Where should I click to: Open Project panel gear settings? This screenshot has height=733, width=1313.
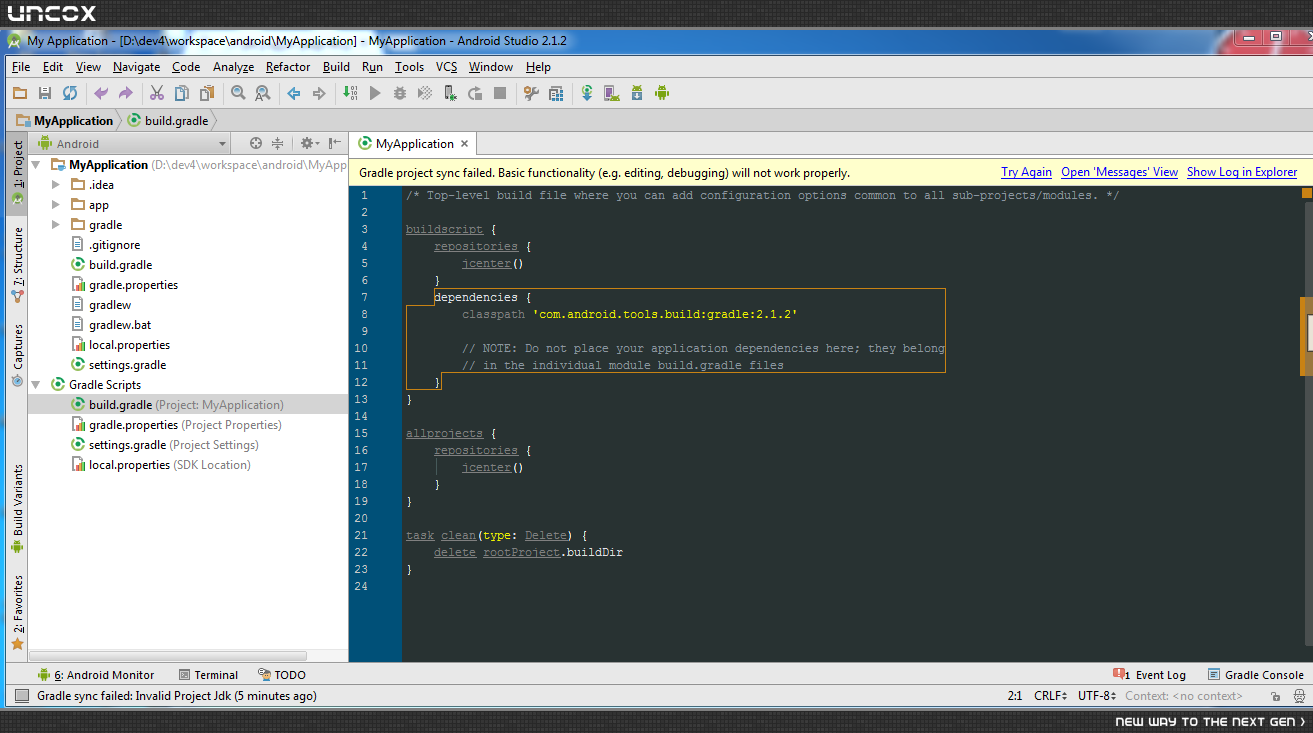click(308, 144)
